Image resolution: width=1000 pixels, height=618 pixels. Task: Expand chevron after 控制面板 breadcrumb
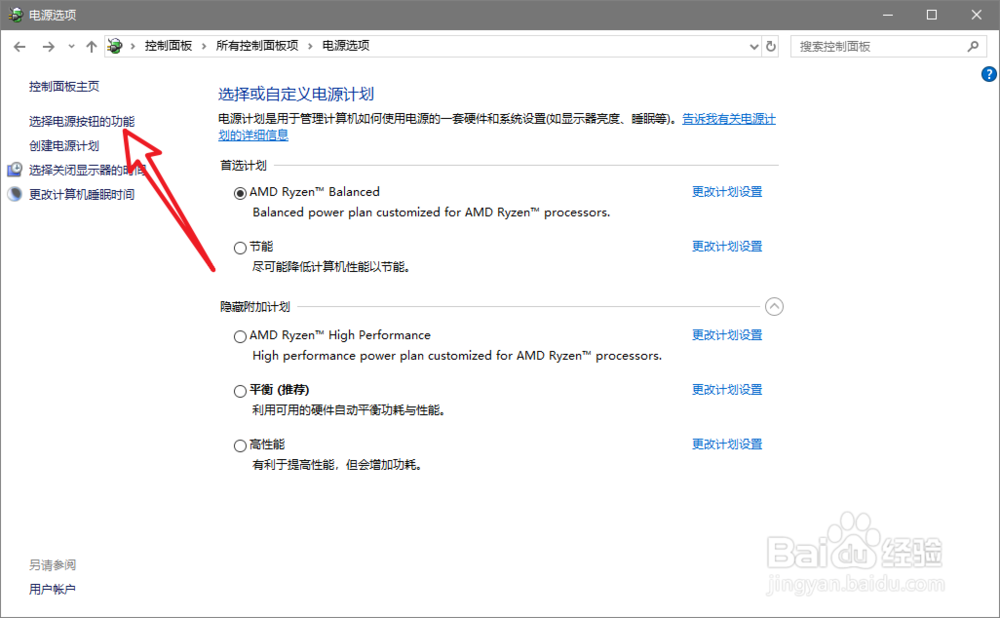pyautogui.click(x=204, y=46)
